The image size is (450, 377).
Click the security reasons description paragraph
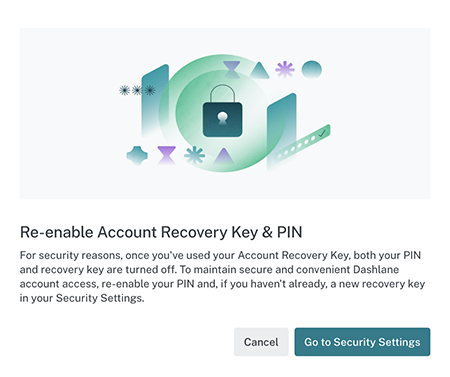[222, 277]
